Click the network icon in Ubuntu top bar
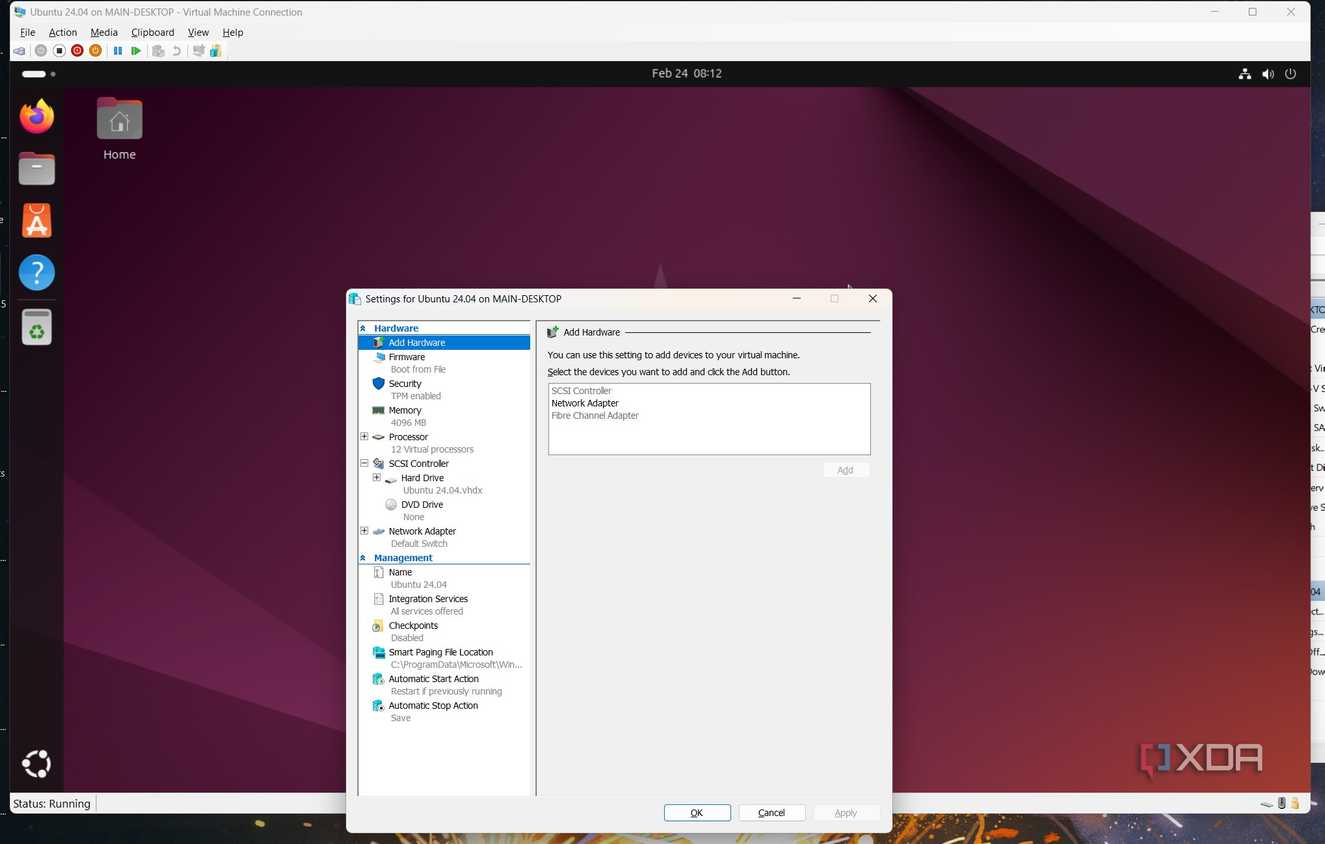This screenshot has width=1325, height=844. tap(1245, 74)
